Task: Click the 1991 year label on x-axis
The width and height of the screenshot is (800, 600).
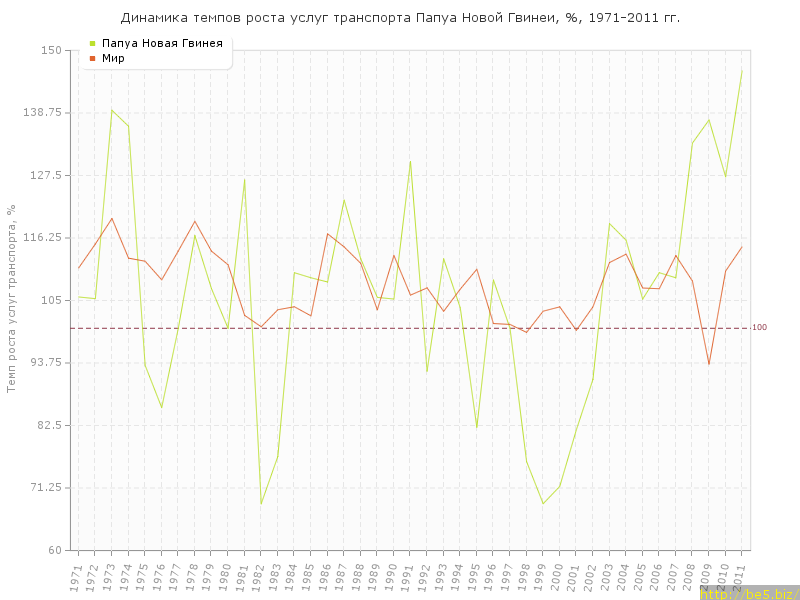Action: (x=409, y=576)
